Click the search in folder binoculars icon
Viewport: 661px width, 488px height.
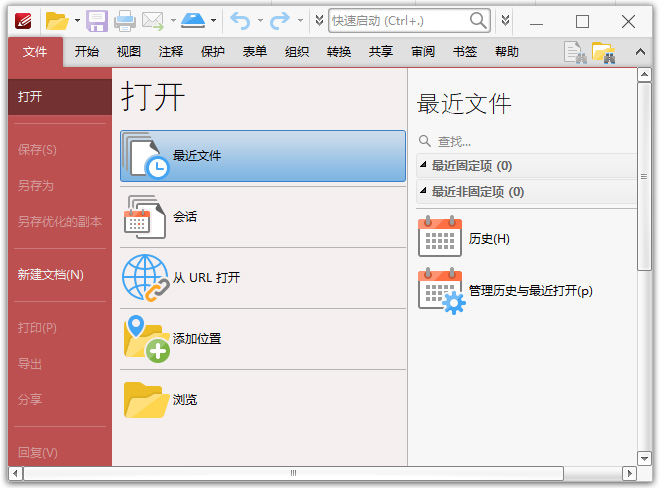point(604,52)
